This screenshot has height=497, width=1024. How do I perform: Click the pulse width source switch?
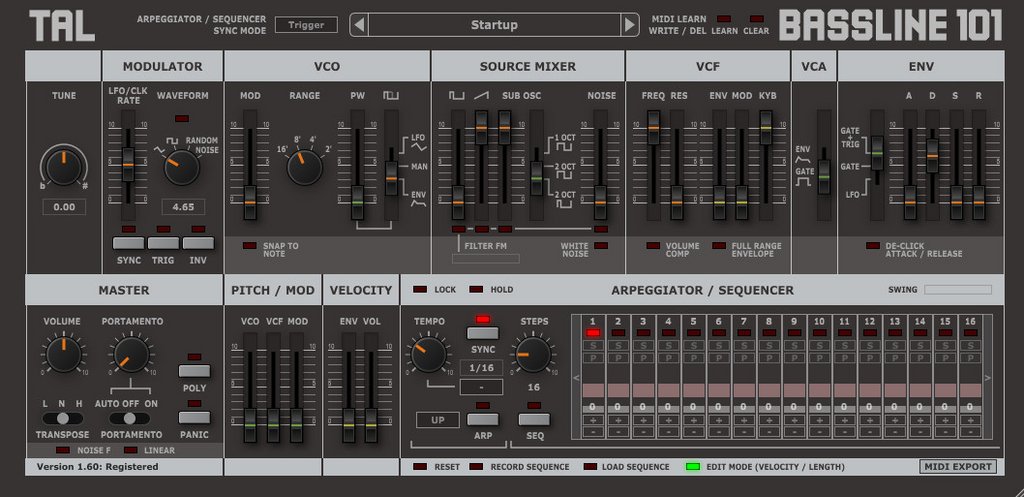(x=392, y=177)
